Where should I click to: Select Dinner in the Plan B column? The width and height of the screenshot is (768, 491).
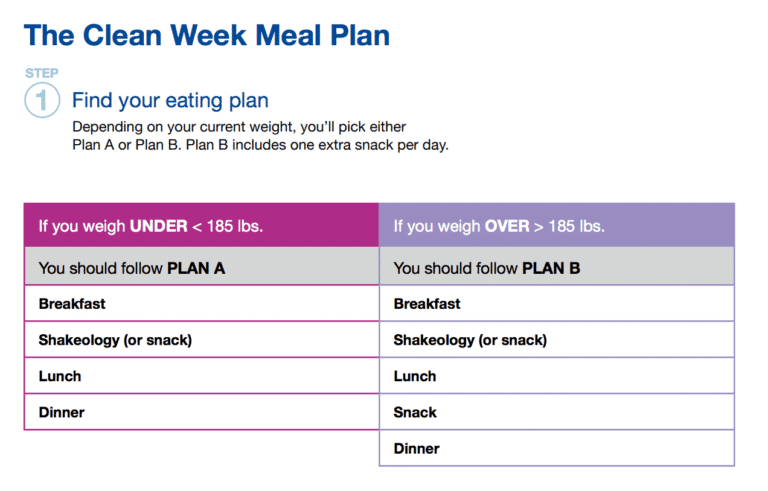pos(557,448)
